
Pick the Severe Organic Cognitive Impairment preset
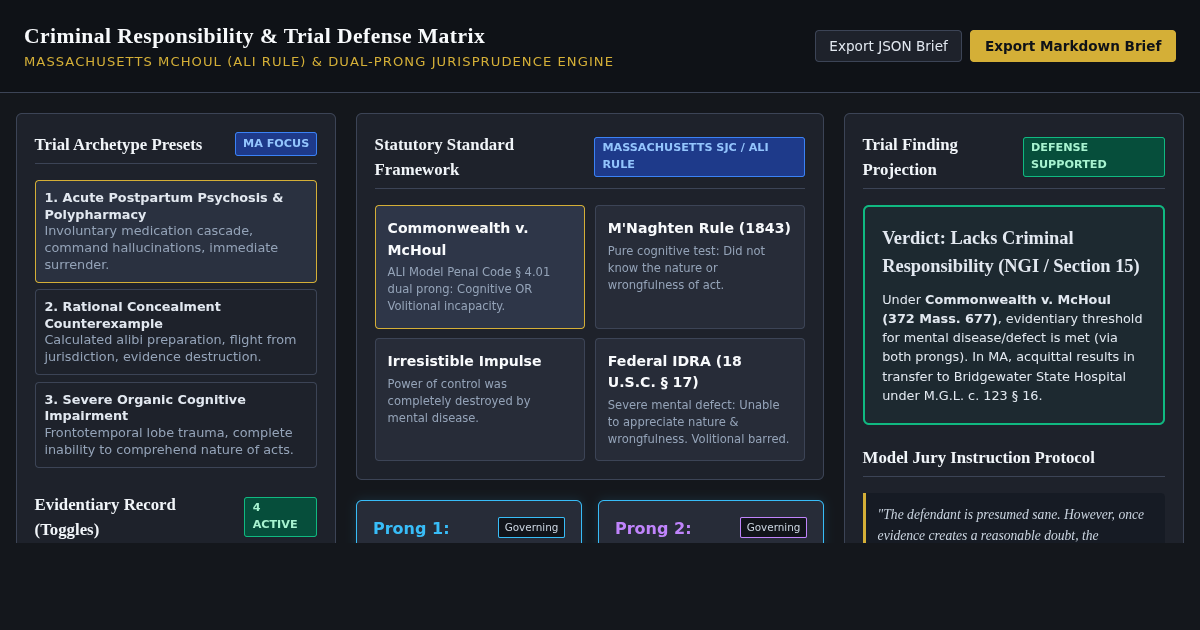176,425
